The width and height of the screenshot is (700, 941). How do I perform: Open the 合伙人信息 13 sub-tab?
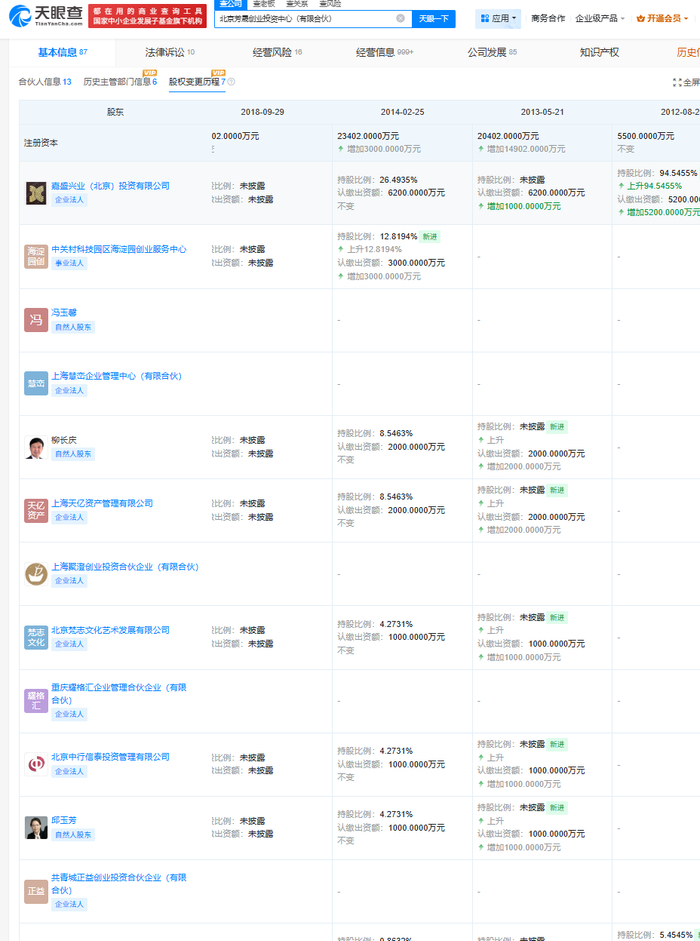point(45,82)
